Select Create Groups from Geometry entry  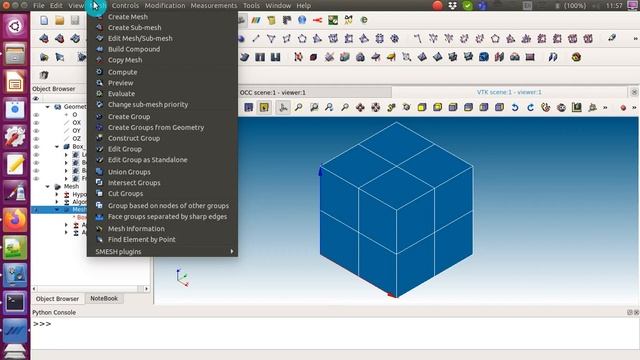point(156,127)
